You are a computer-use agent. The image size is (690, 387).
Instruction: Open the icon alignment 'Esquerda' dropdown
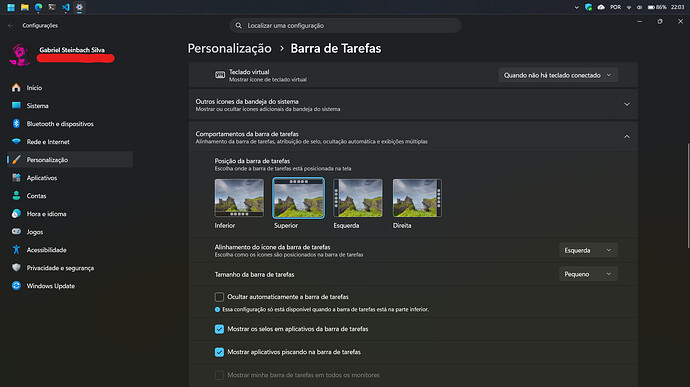pyautogui.click(x=588, y=250)
